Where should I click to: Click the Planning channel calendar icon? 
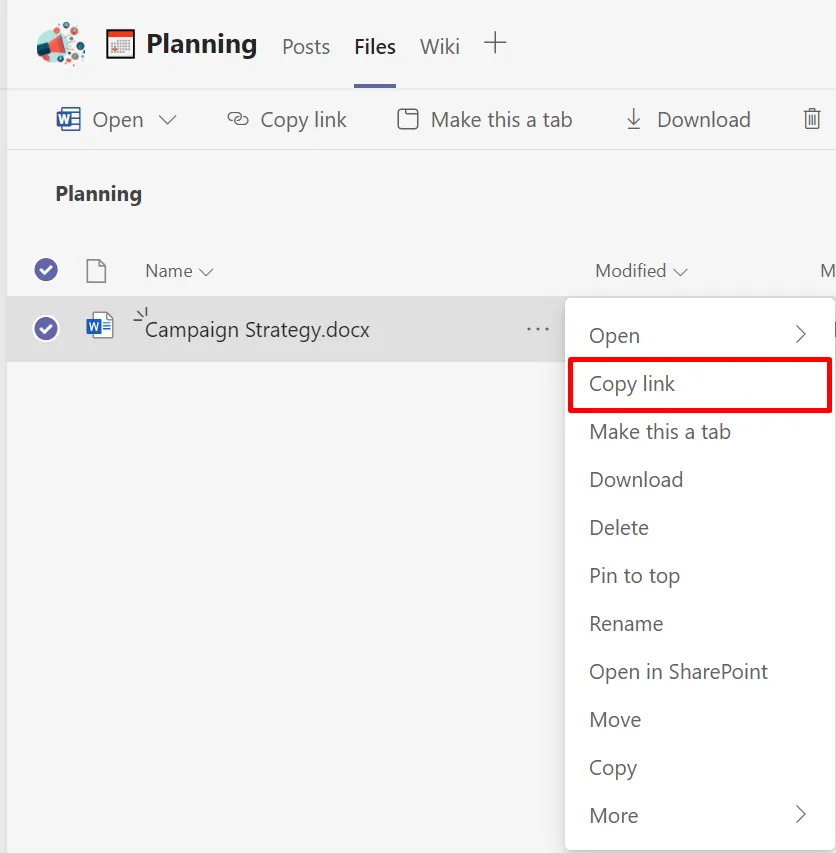pyautogui.click(x=120, y=44)
